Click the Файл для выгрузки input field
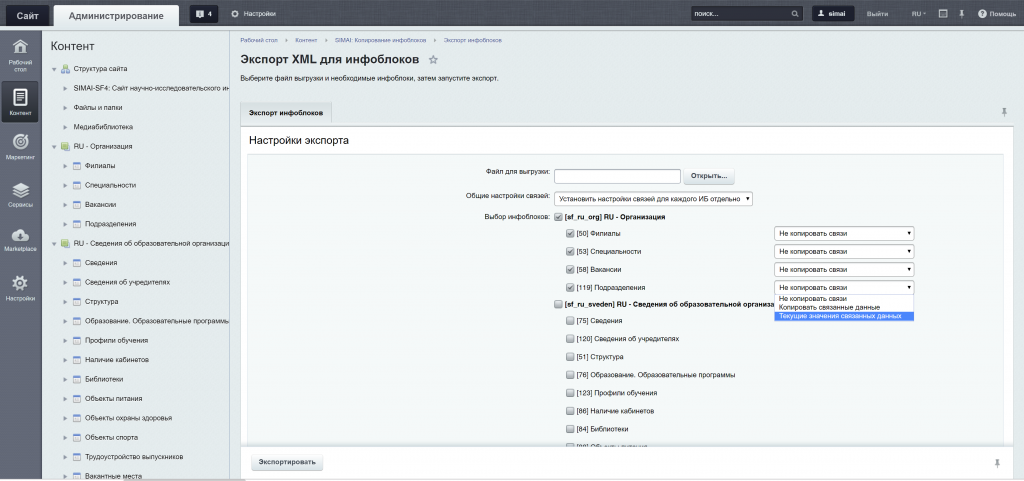The width and height of the screenshot is (1024, 481). point(617,177)
